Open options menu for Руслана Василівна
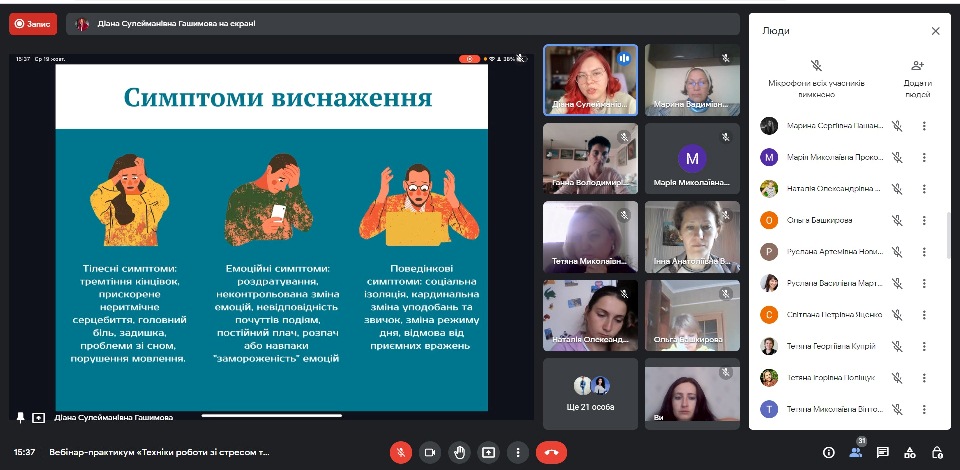The width and height of the screenshot is (960, 470). [924, 283]
